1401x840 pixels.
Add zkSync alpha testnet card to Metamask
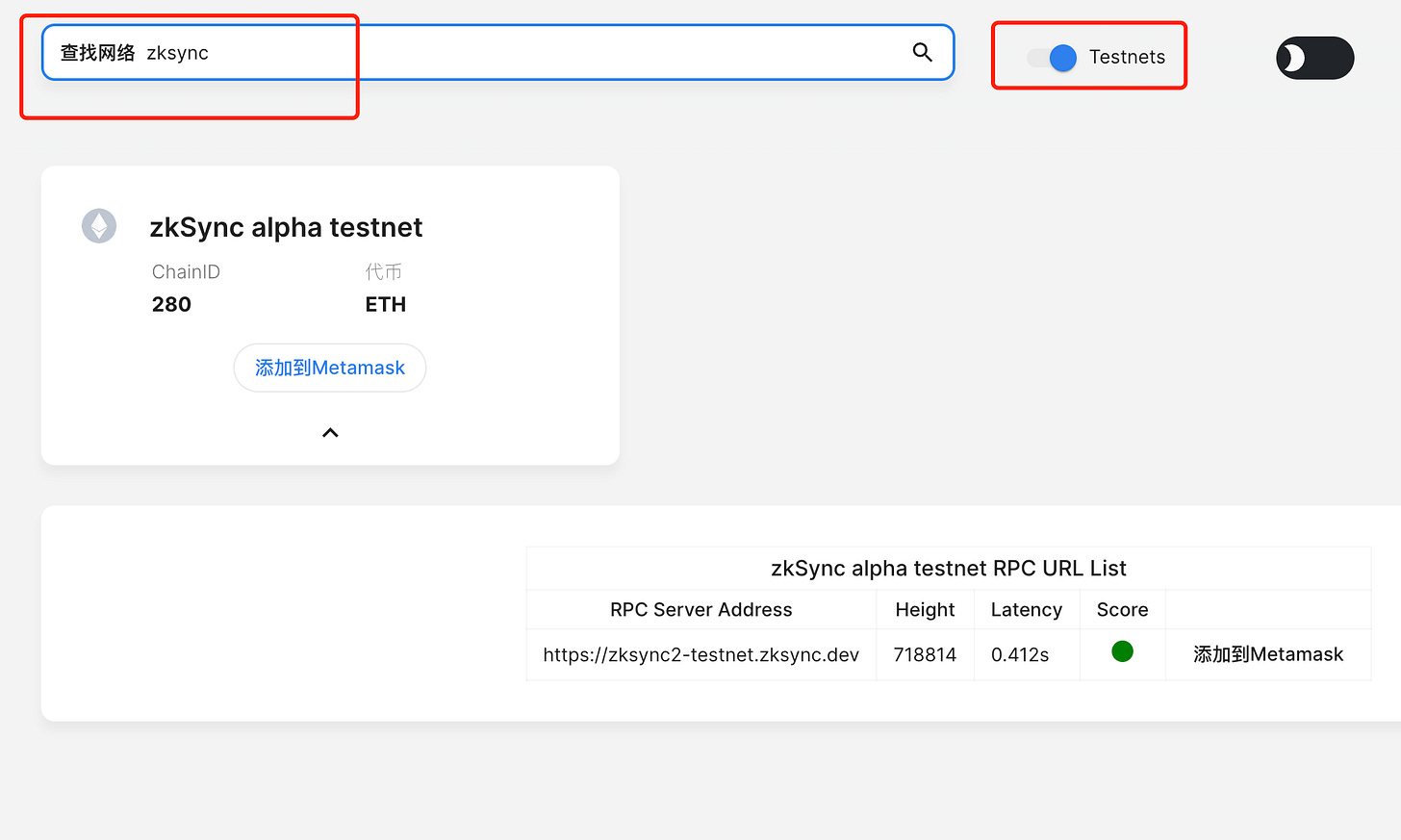pos(330,368)
